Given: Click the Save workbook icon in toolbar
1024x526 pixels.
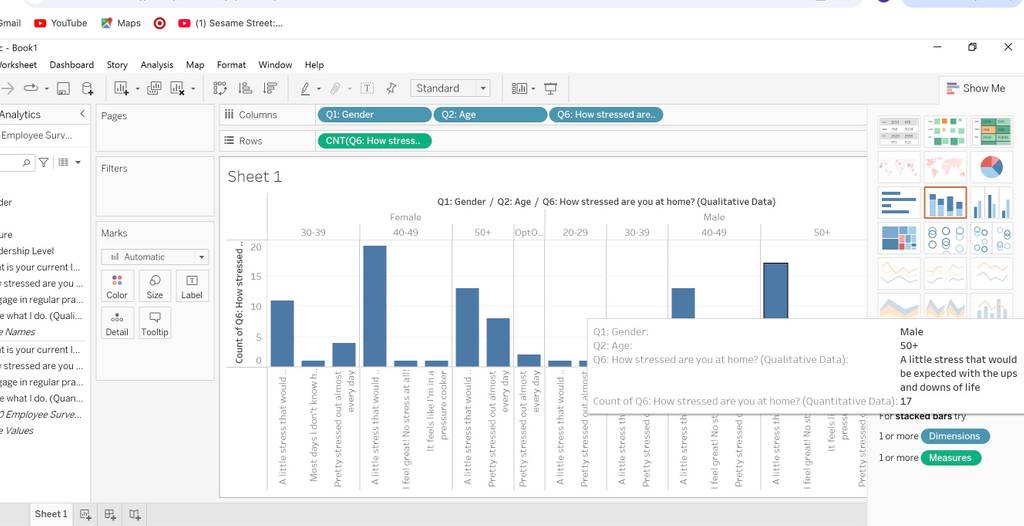Looking at the screenshot, I should pyautogui.click(x=63, y=88).
